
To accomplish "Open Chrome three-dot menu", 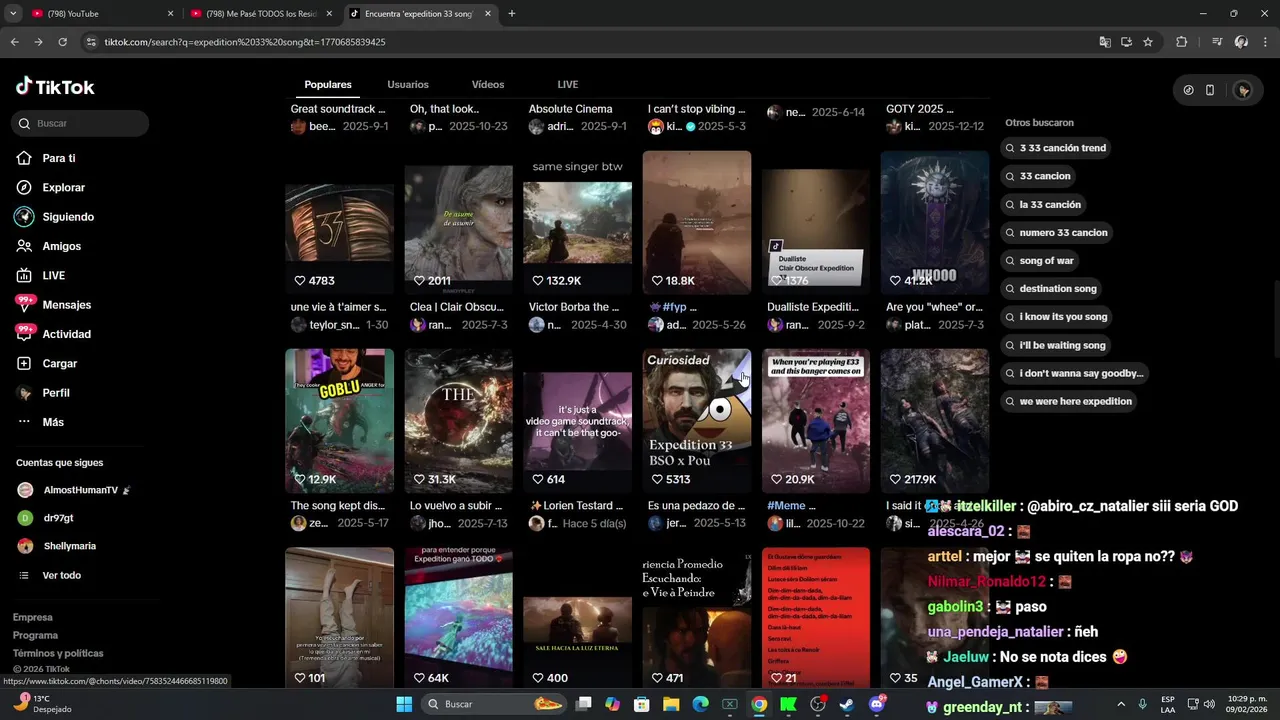I will point(1265,42).
